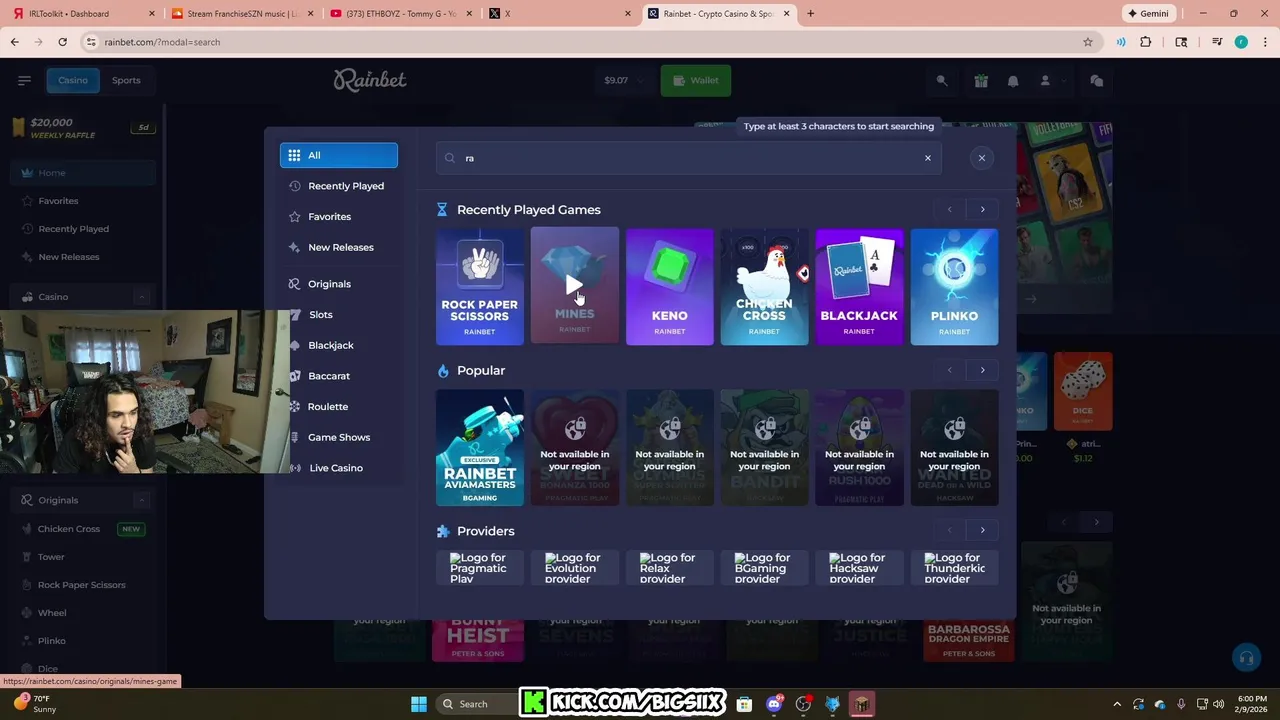Screen dimensions: 1280x720
Task: Play the Mines game tile
Action: pyautogui.click(x=575, y=287)
